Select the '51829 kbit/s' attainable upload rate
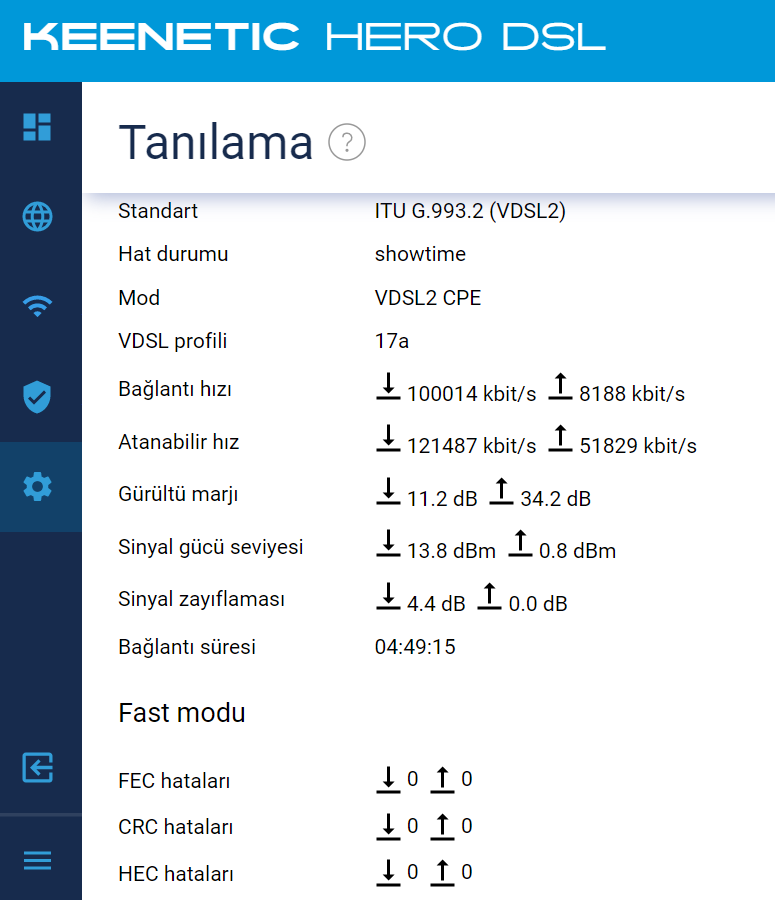Screen dimensions: 775x900 pos(638,445)
